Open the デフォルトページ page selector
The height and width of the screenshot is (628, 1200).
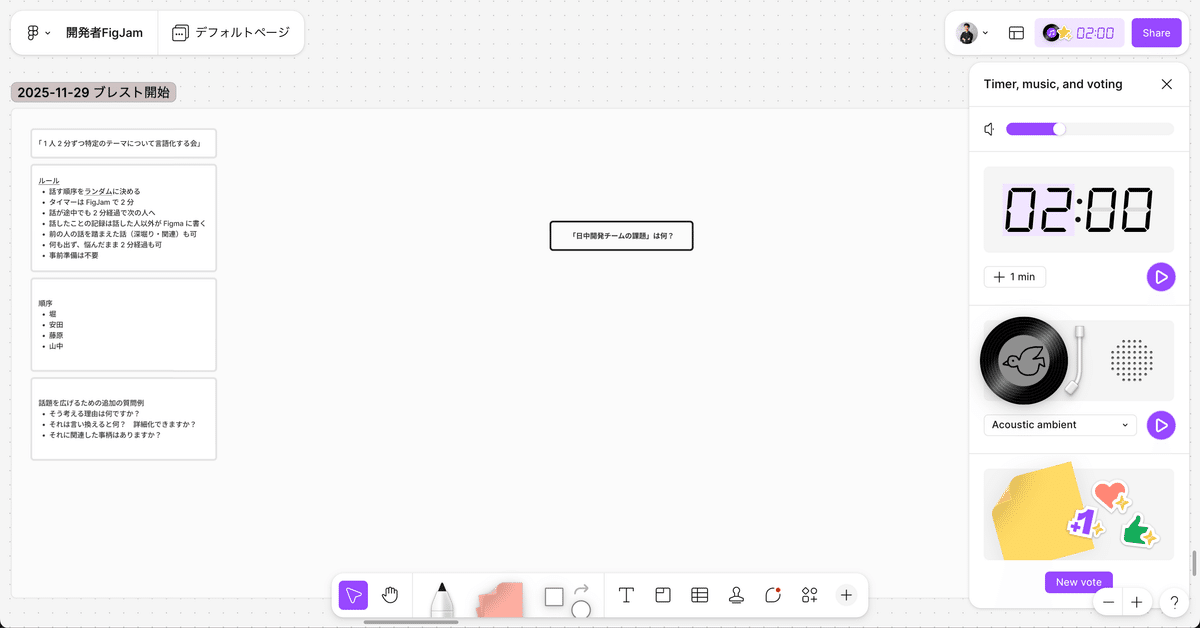[x=231, y=33]
